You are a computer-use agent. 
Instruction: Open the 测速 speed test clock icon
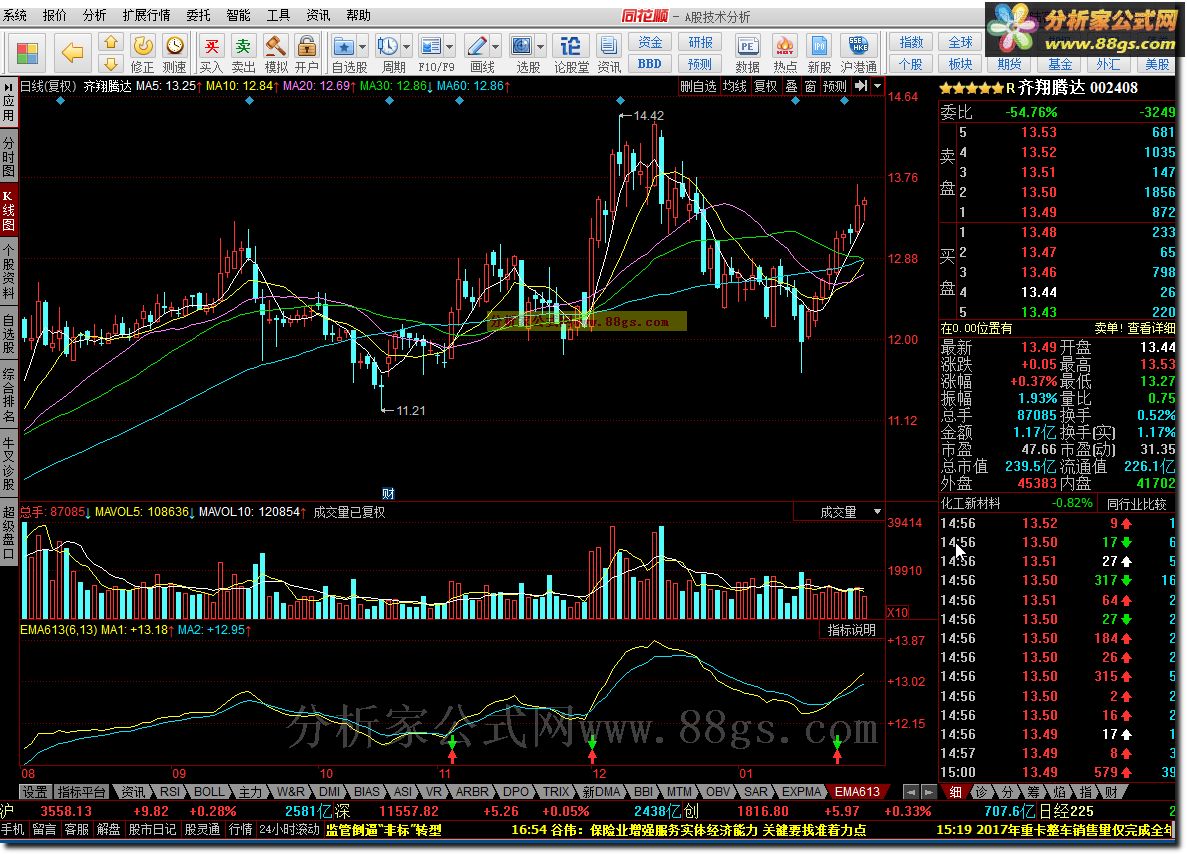(x=174, y=54)
